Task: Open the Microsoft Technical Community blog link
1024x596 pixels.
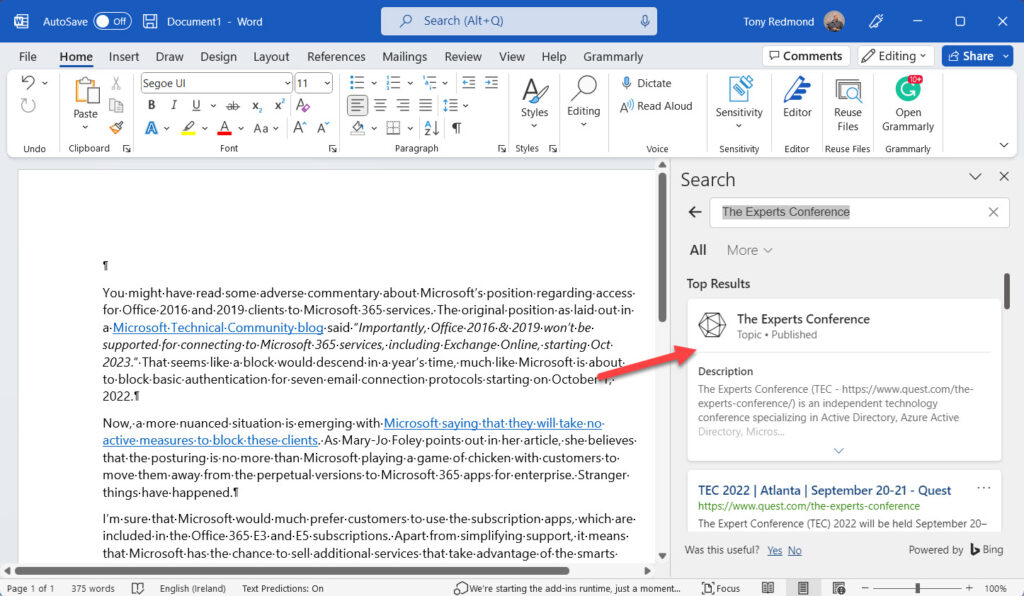Action: pyautogui.click(x=218, y=327)
